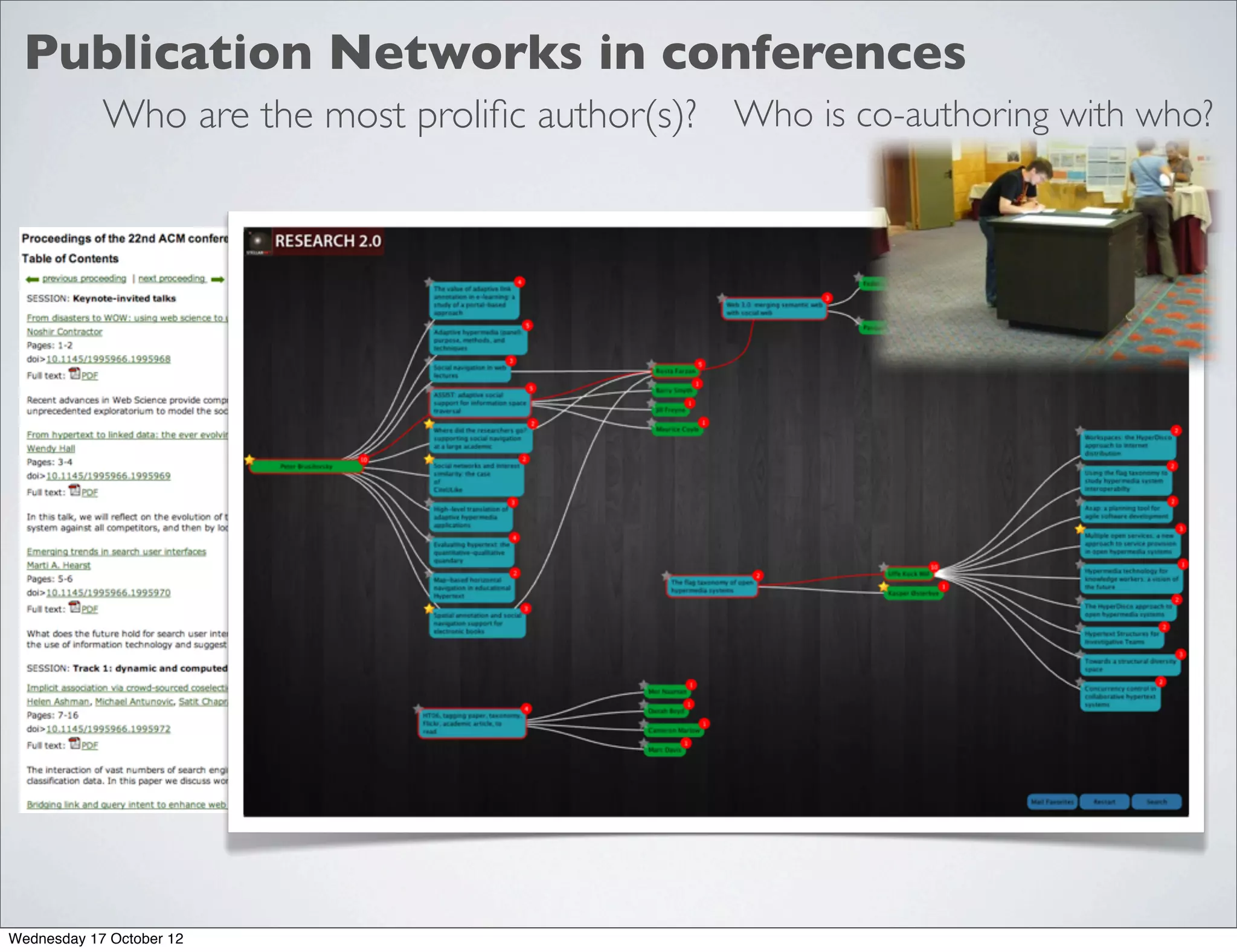Open the Wendy Hall author link
This screenshot has height=952, width=1237.
pyautogui.click(x=51, y=448)
